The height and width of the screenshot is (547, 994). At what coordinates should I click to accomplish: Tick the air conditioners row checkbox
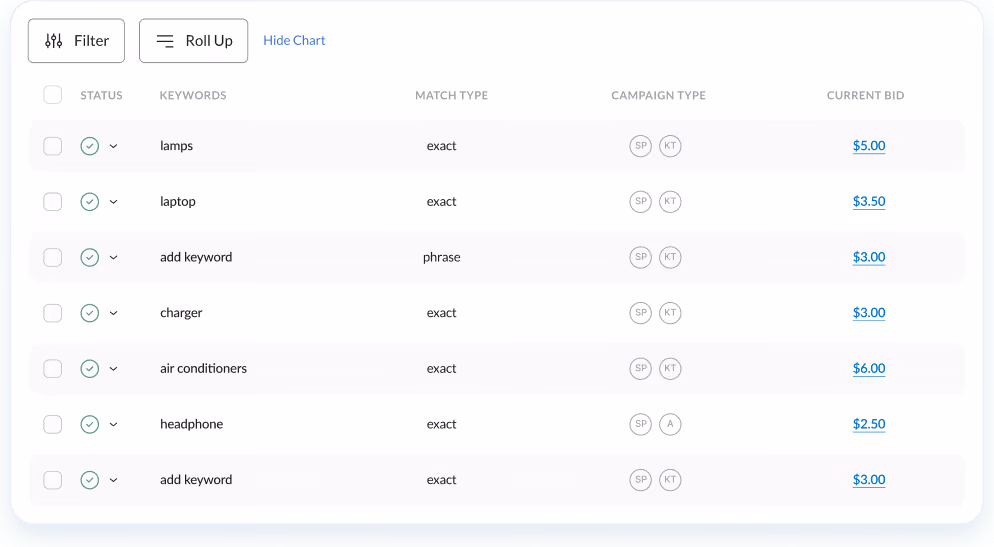(x=53, y=368)
